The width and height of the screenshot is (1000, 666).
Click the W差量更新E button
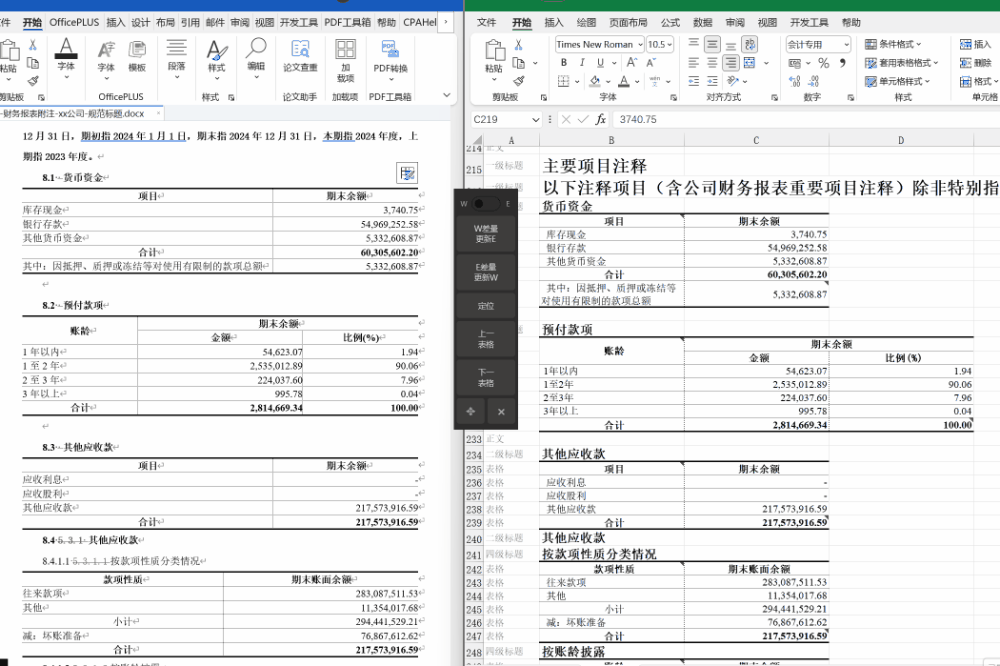pos(486,233)
